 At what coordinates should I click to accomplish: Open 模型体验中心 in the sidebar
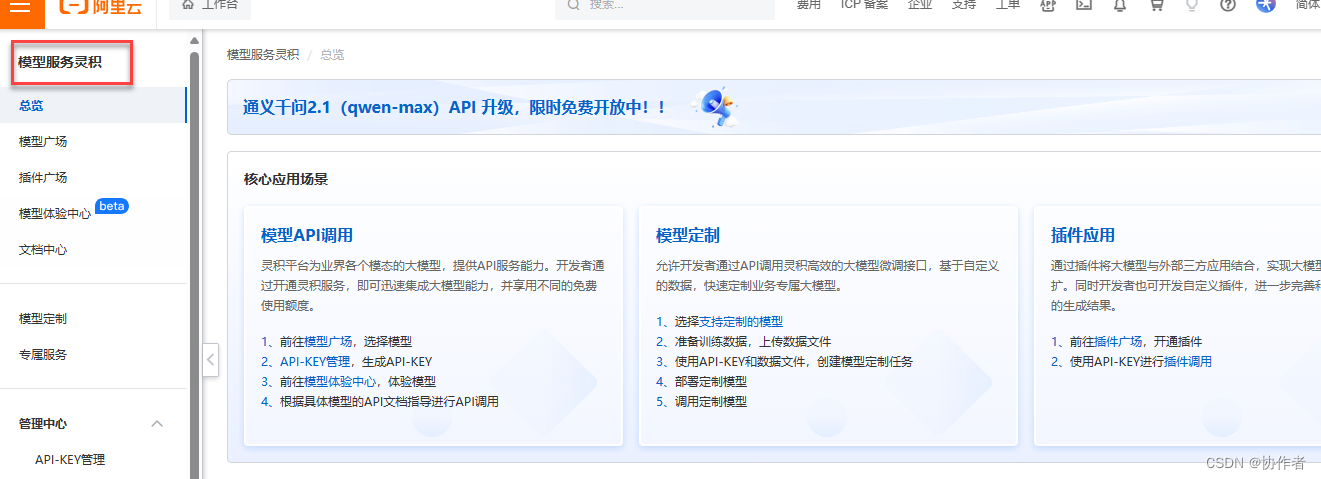click(x=55, y=214)
